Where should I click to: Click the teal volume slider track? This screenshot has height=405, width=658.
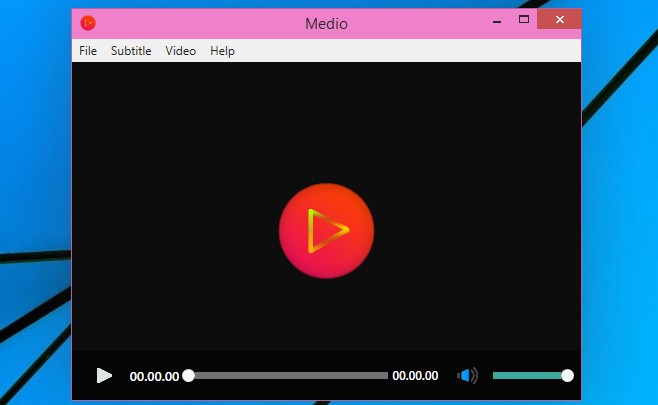click(x=529, y=376)
